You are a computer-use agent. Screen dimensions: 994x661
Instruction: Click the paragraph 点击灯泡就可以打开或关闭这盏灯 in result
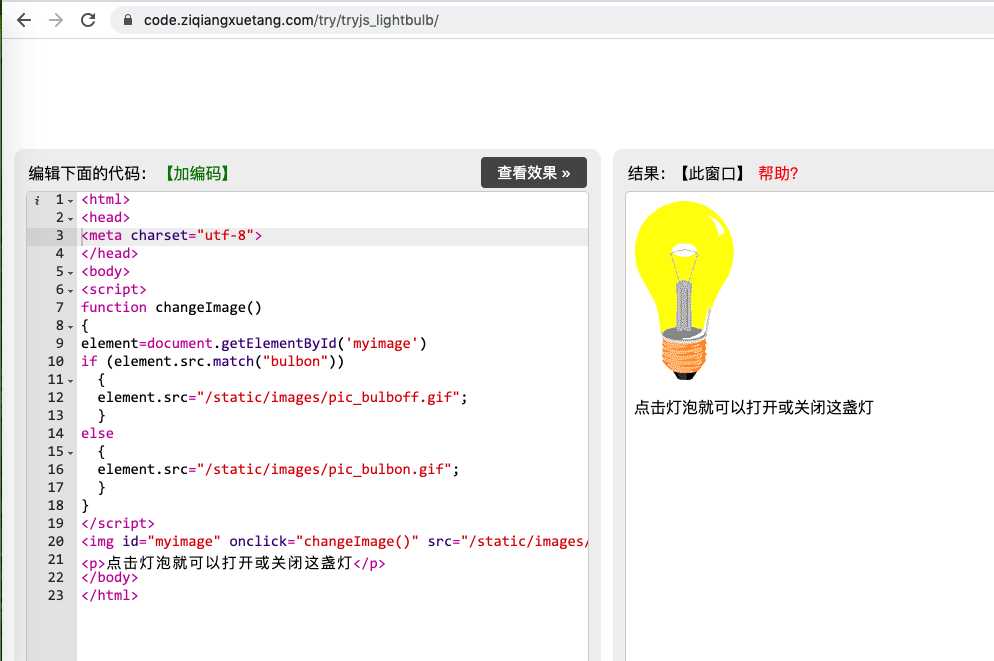click(754, 408)
